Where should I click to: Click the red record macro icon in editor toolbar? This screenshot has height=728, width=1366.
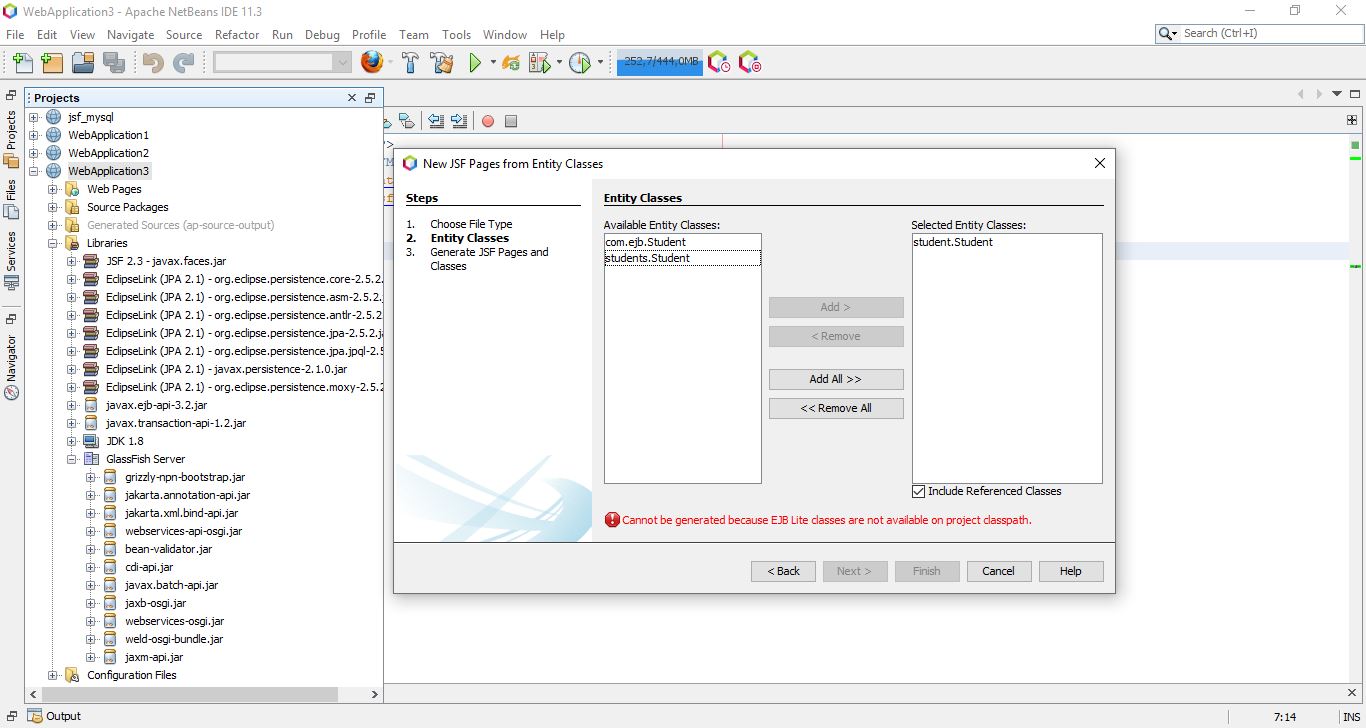click(x=488, y=121)
